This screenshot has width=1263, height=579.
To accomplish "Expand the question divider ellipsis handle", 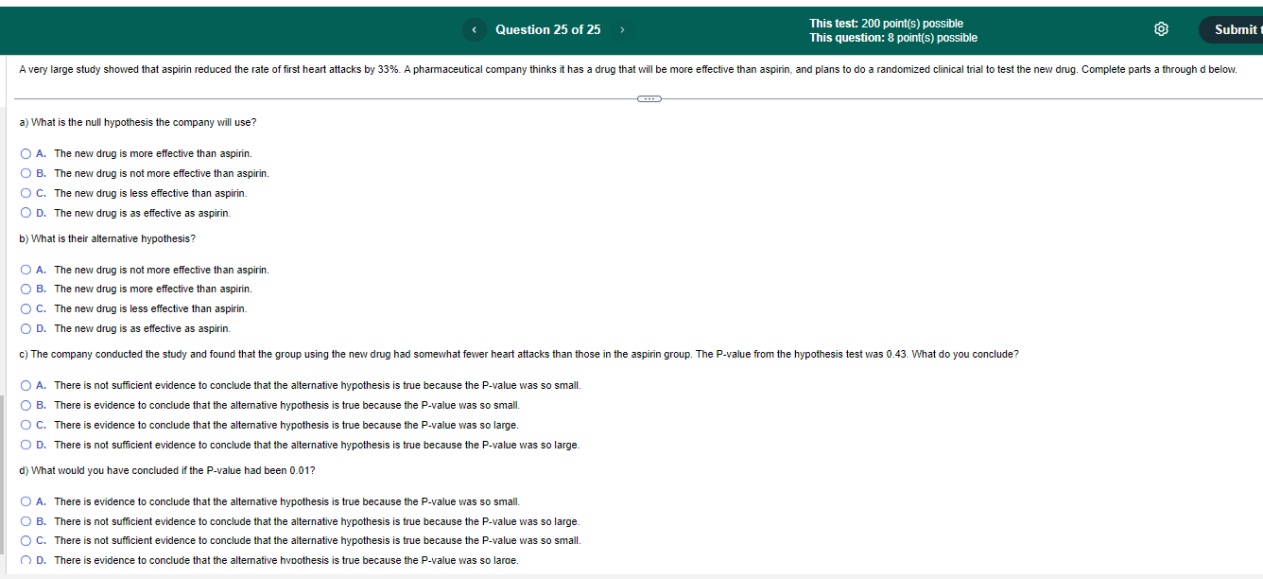I will pyautogui.click(x=648, y=98).
